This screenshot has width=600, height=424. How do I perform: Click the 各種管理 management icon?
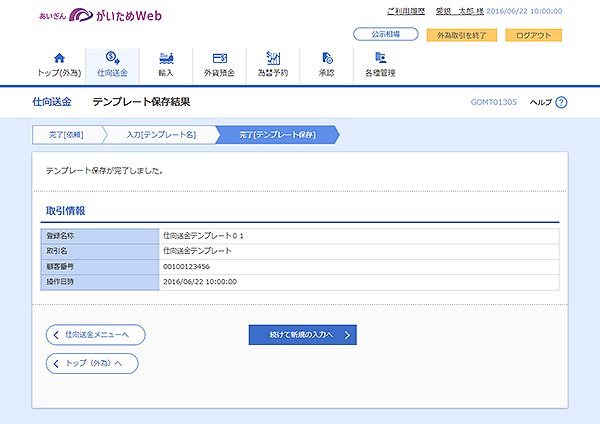click(x=380, y=58)
